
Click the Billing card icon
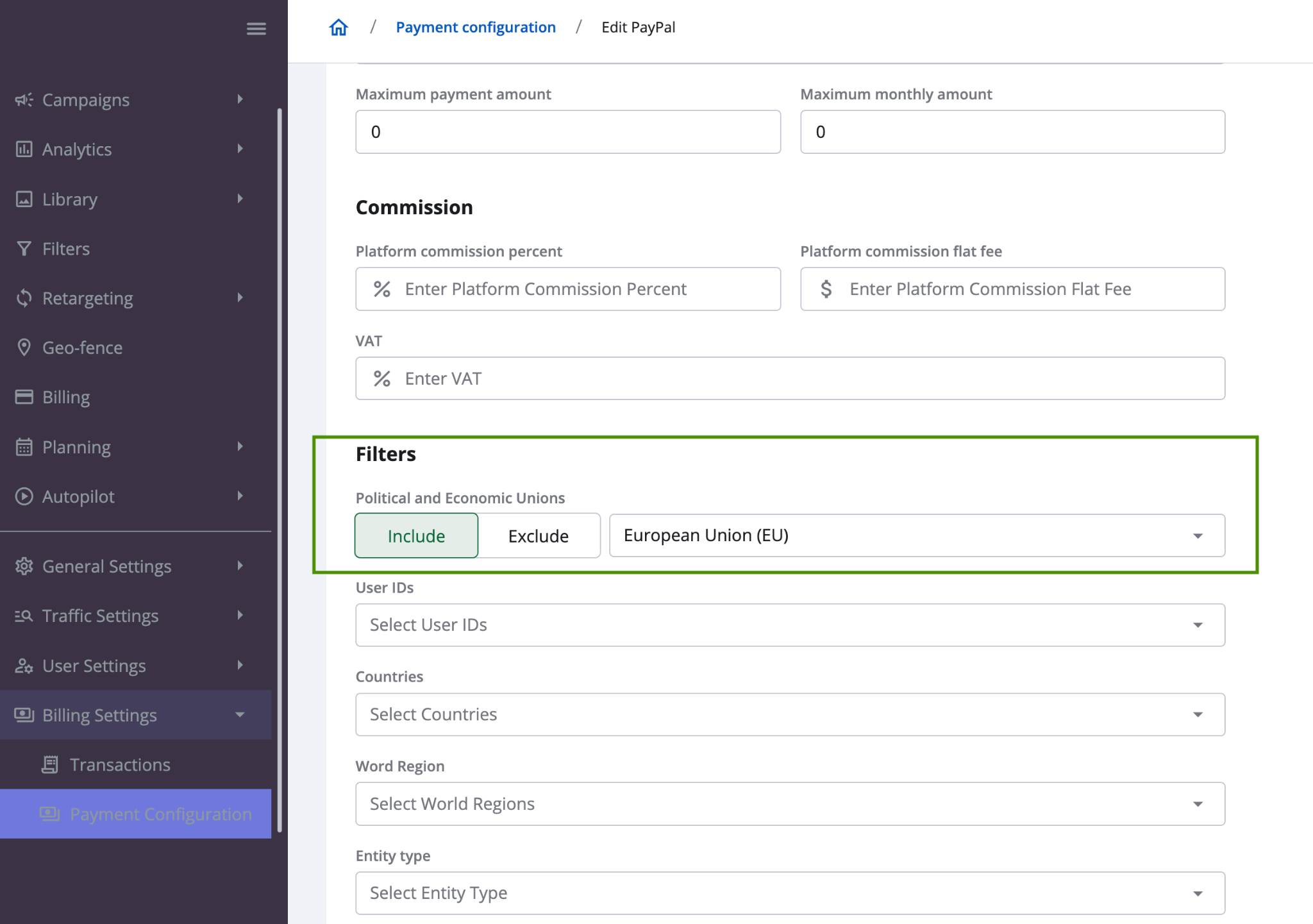24,397
